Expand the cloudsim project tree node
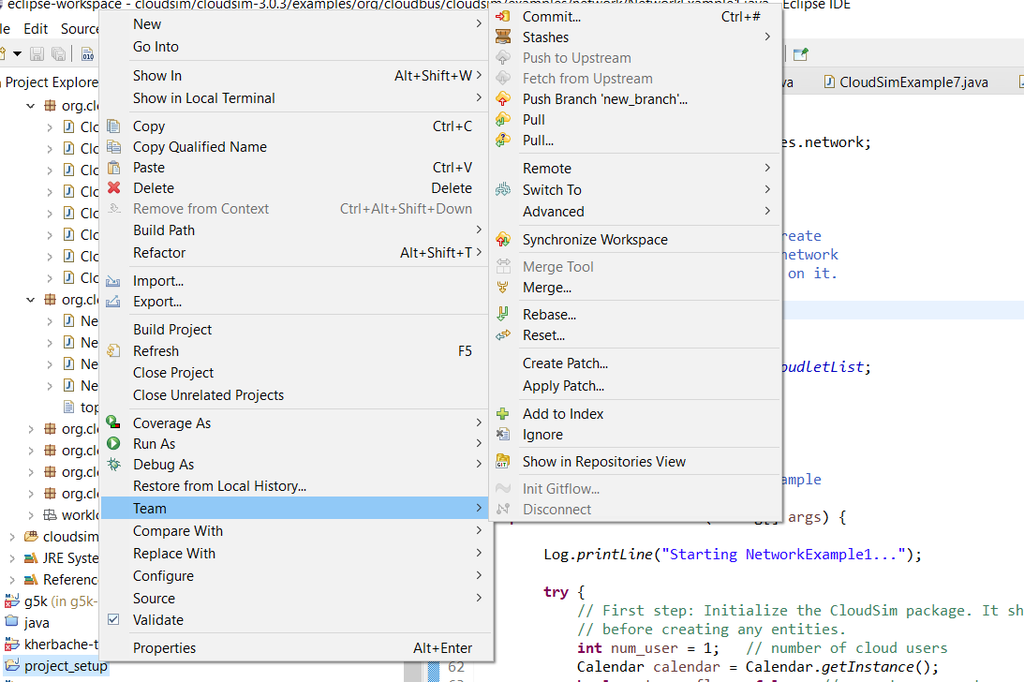This screenshot has width=1024, height=682. 12,536
